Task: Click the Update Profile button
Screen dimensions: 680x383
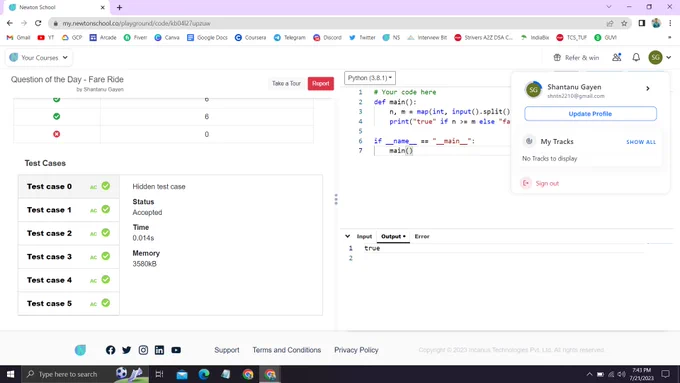Action: [590, 114]
